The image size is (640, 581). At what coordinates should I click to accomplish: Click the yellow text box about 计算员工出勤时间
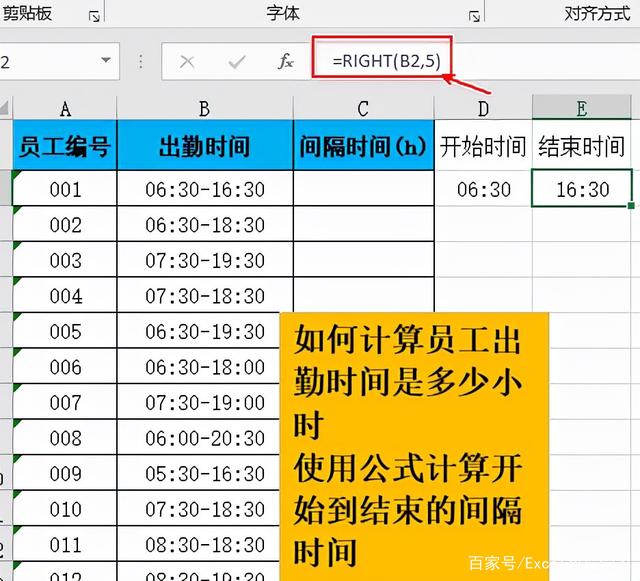click(x=414, y=447)
